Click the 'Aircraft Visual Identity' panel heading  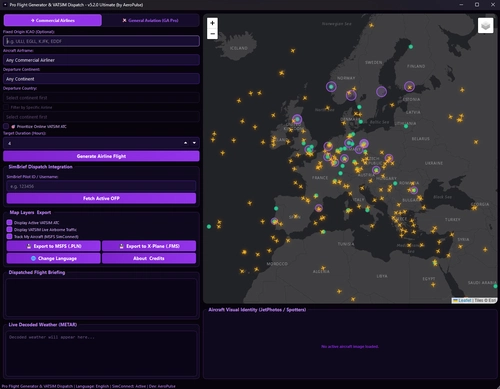click(257, 310)
